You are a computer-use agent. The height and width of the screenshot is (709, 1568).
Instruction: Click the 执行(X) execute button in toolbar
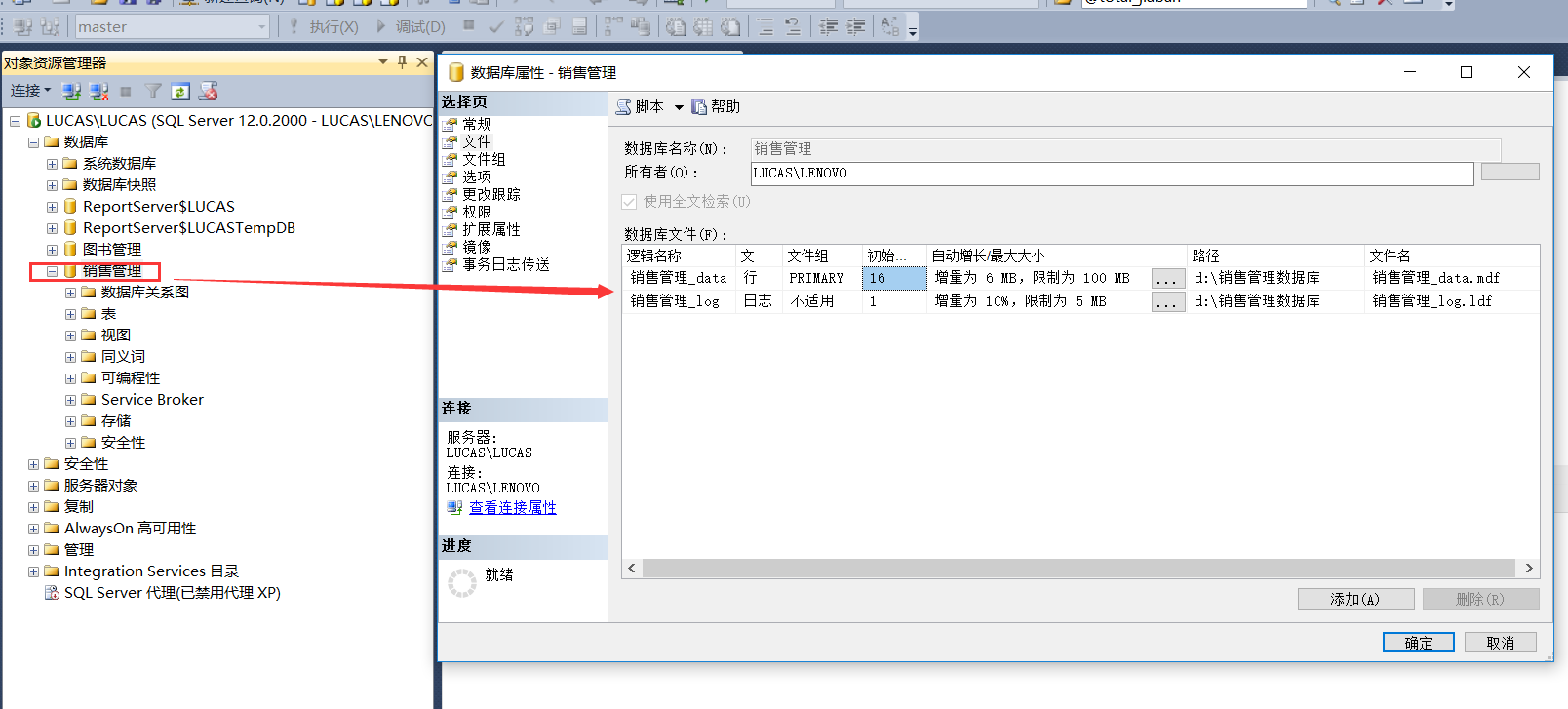click(x=324, y=27)
